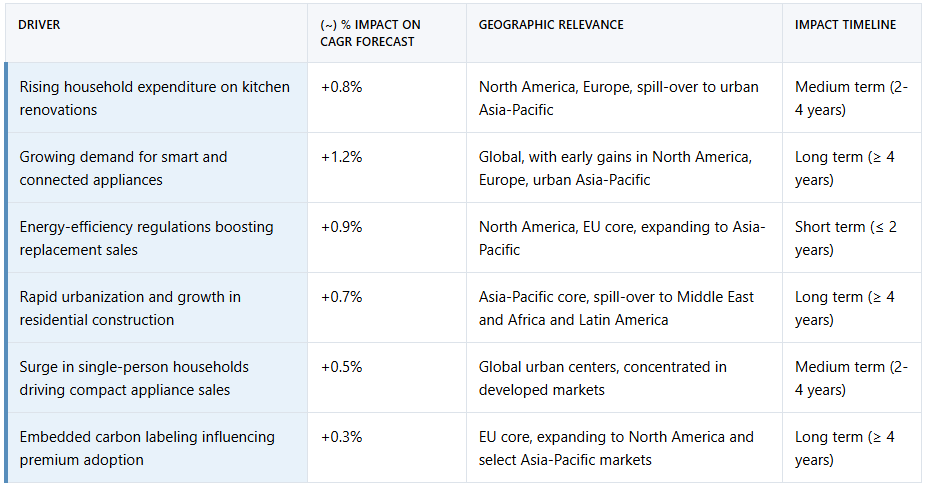This screenshot has width=933, height=489.
Task: Click the +0.7% impact value
Action: coord(341,297)
